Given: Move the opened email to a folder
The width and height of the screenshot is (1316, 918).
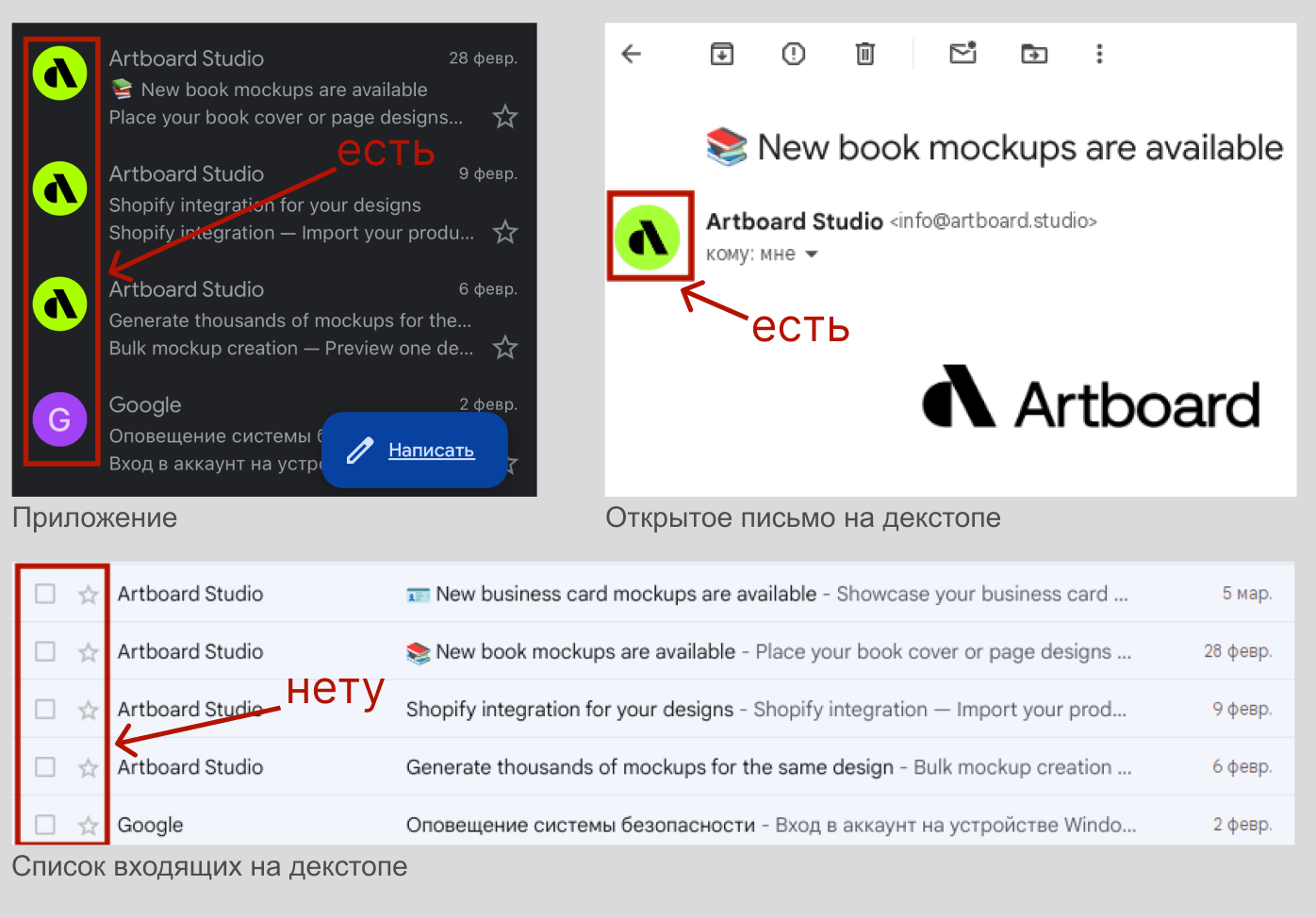Looking at the screenshot, I should [x=1034, y=54].
